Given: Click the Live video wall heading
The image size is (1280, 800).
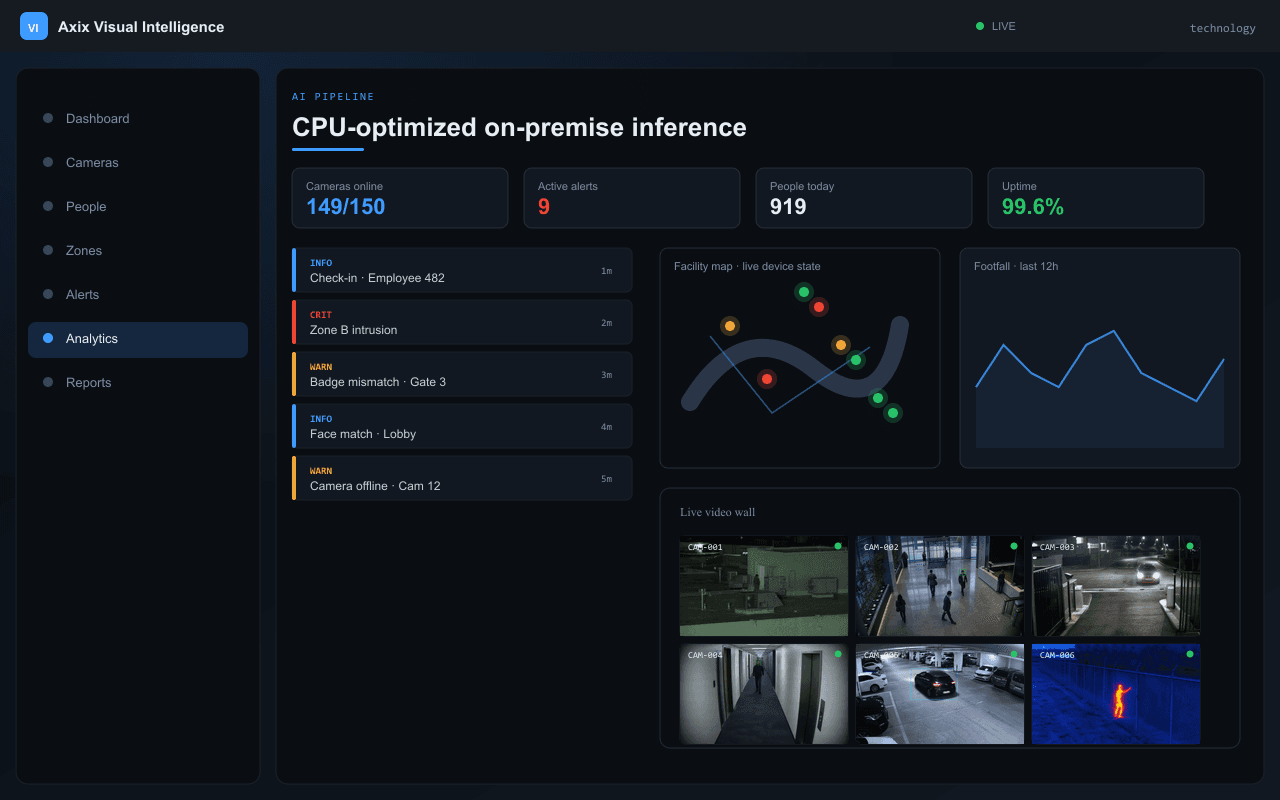Looking at the screenshot, I should (718, 512).
